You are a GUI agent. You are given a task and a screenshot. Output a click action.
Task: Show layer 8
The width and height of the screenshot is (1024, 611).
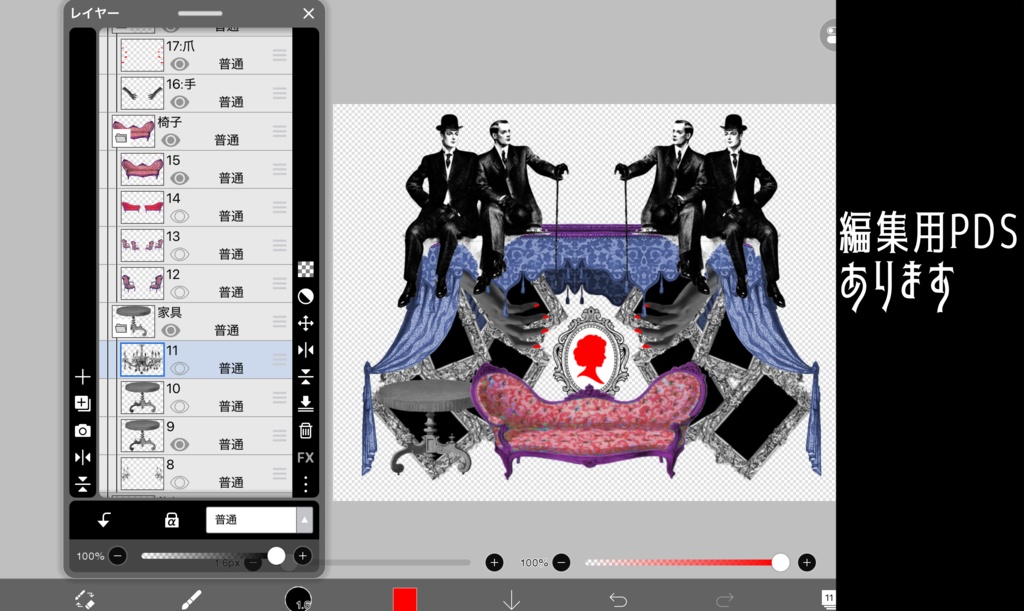(180, 482)
